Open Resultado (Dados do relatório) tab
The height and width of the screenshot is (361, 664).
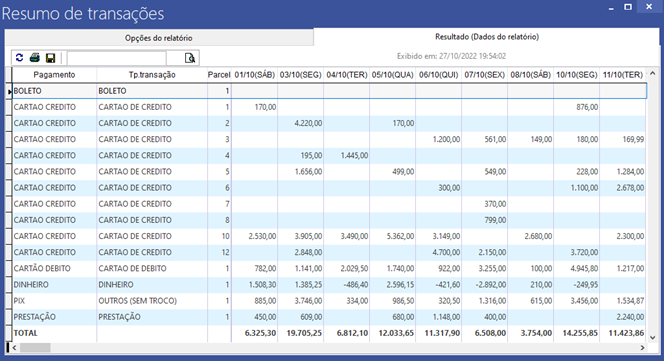(x=487, y=37)
